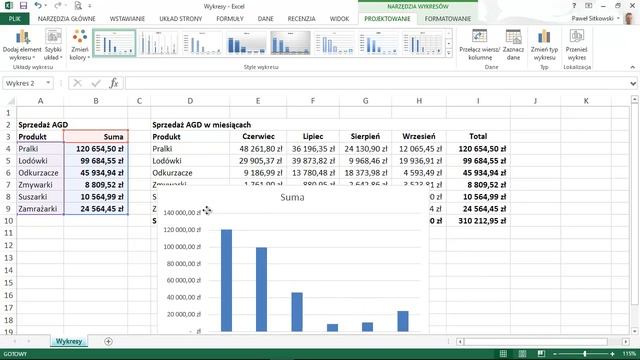Expand the formula bar chevron
The height and width of the screenshot is (360, 640).
pyautogui.click(x=633, y=83)
